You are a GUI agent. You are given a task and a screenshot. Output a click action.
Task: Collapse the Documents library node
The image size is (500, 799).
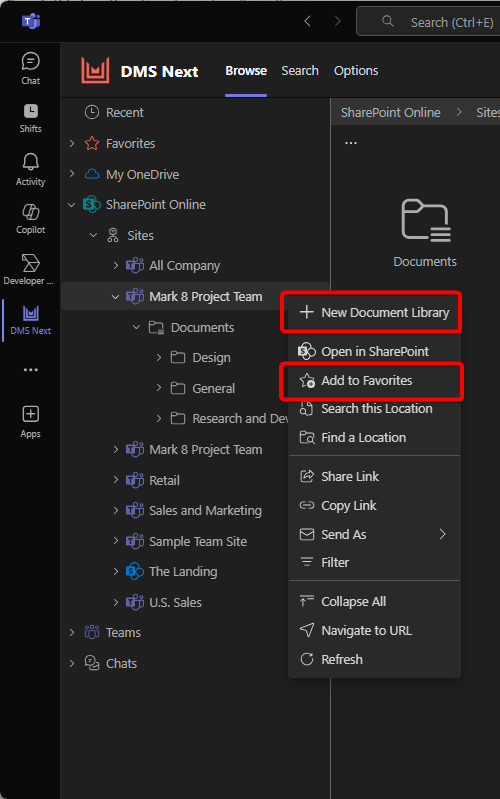(x=137, y=327)
